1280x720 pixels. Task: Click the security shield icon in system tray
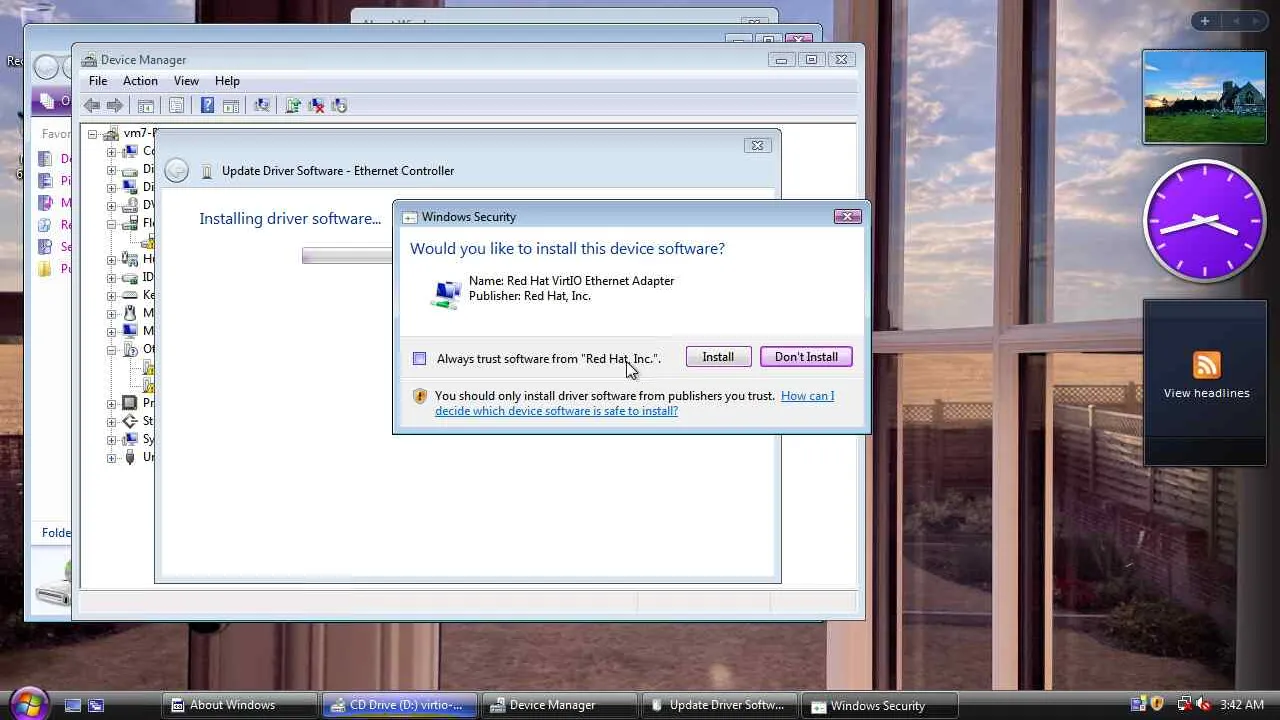(x=1157, y=705)
